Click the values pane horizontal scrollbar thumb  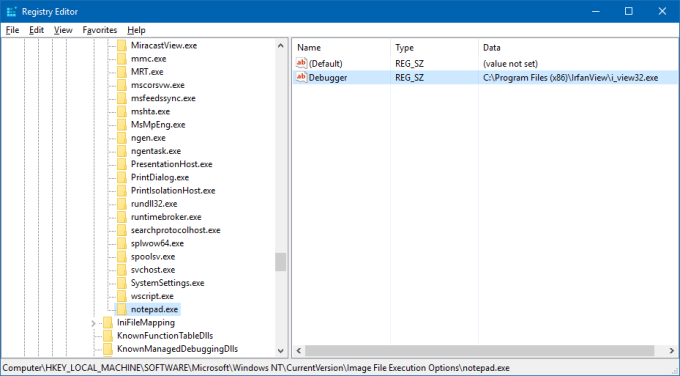click(x=479, y=350)
